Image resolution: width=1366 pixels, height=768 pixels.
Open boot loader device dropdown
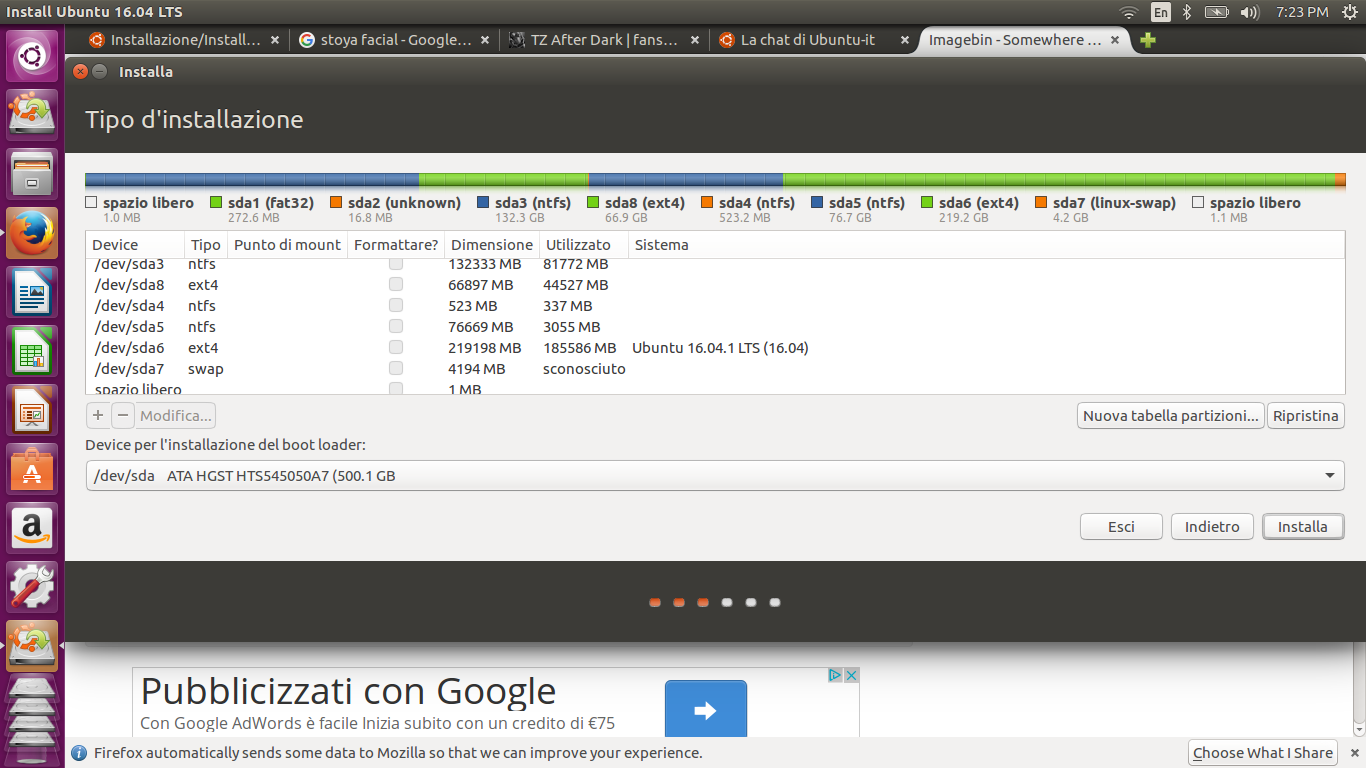pos(715,476)
